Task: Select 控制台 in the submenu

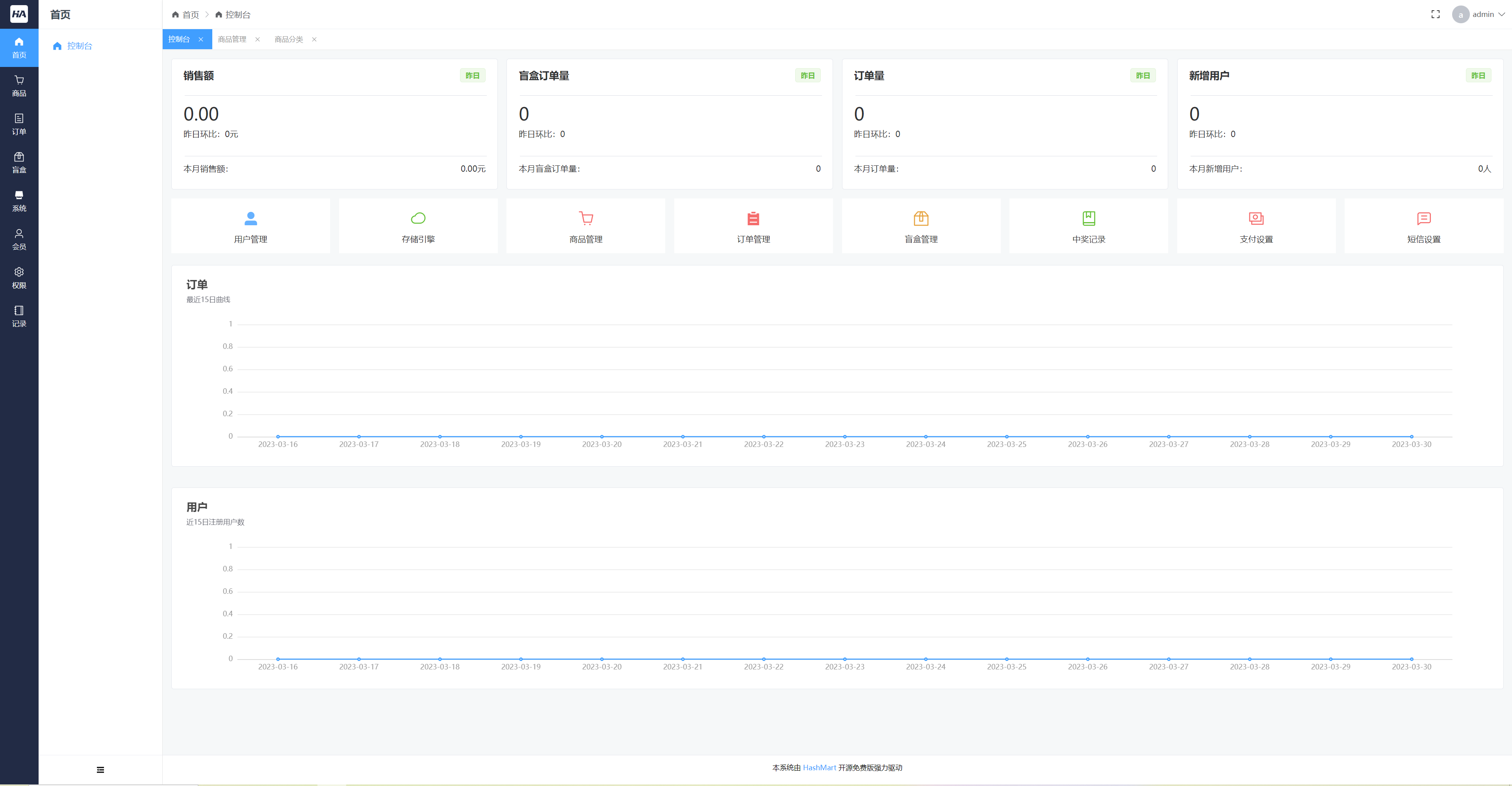Action: click(x=79, y=46)
